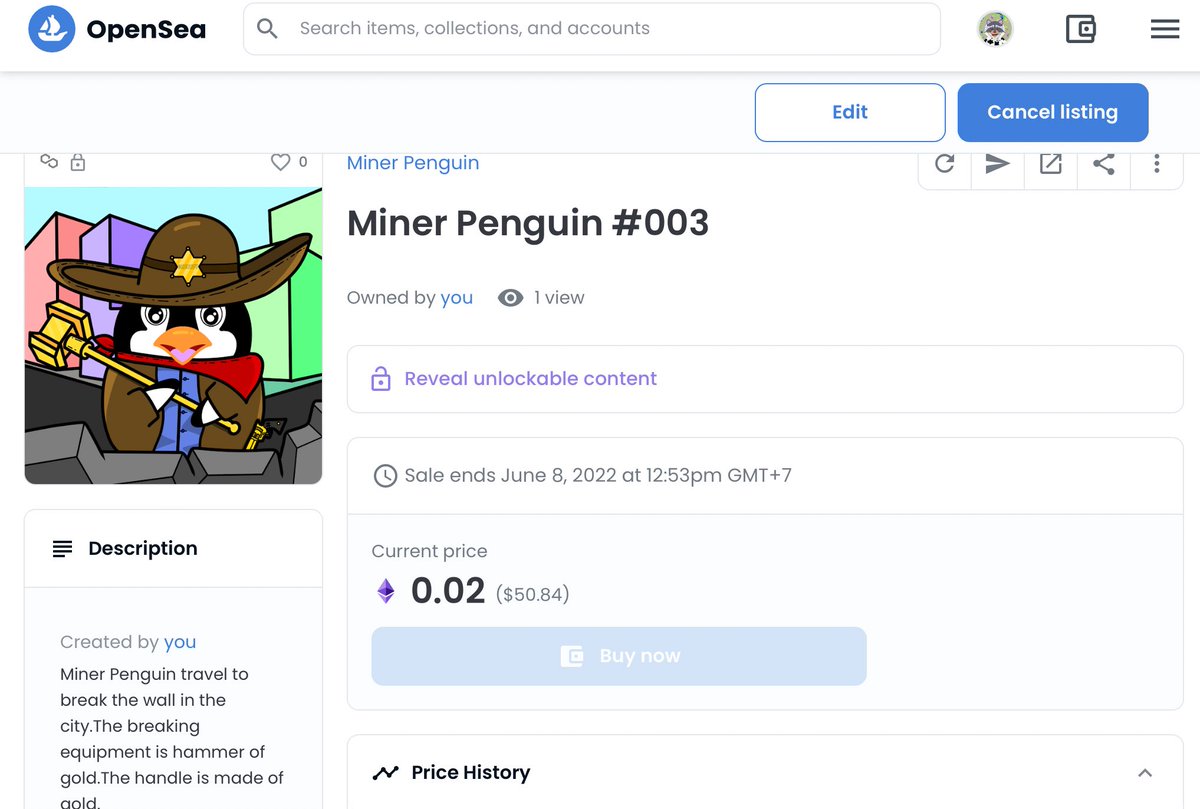Click the lock icon above penguin image
This screenshot has height=809, width=1200.
[78, 162]
